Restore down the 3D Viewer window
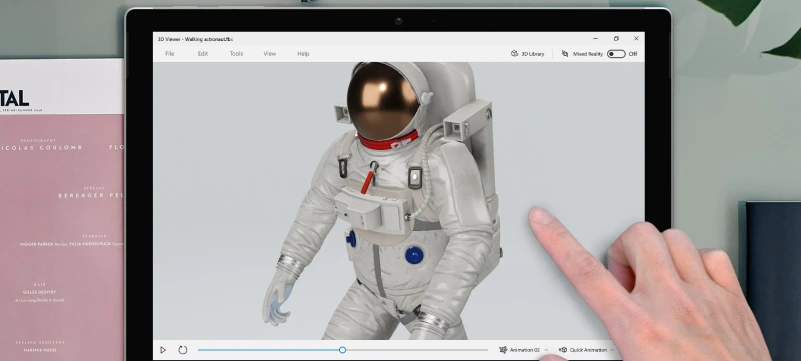 [616, 38]
